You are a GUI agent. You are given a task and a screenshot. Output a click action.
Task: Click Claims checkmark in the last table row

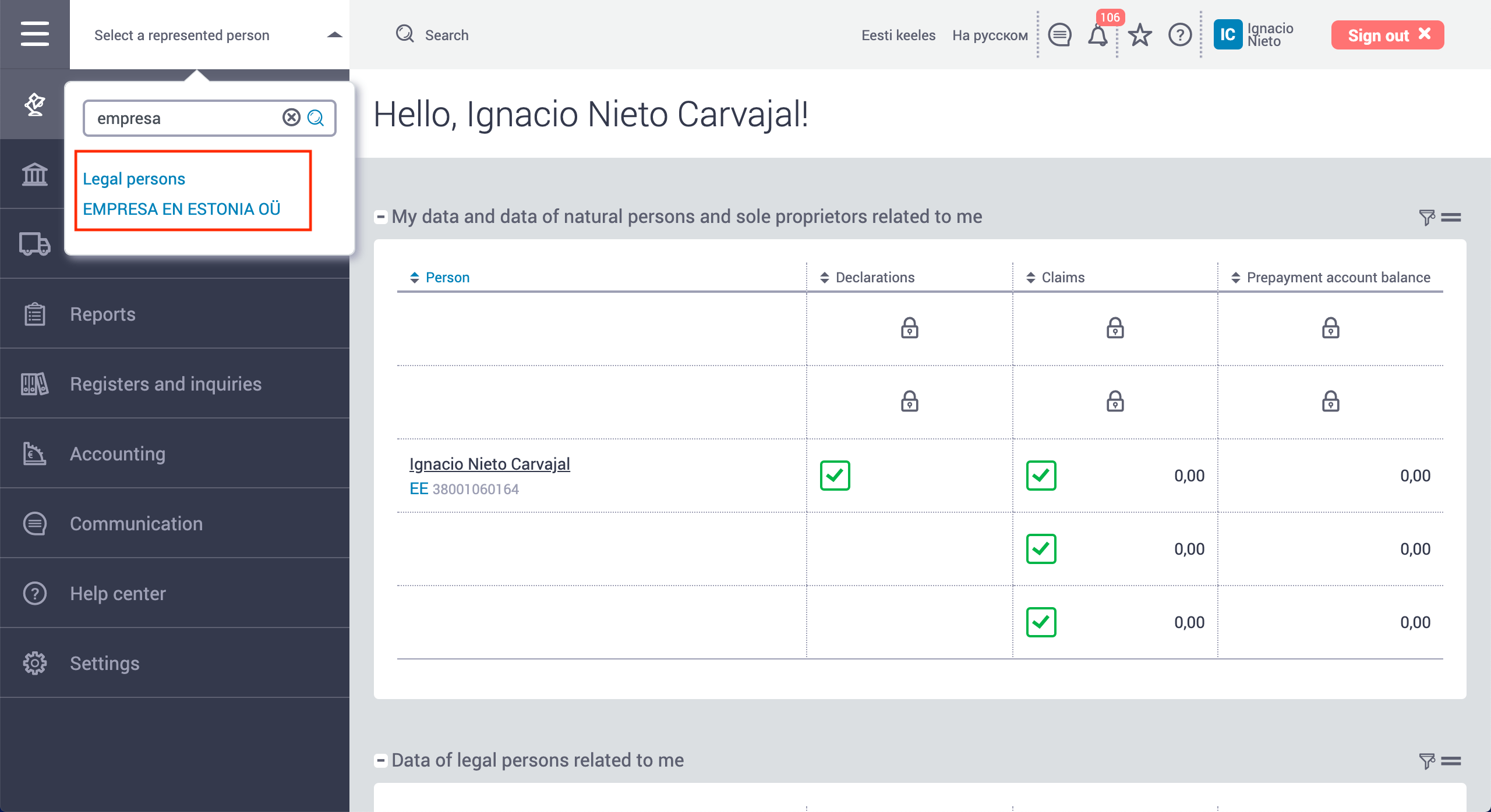pyautogui.click(x=1041, y=622)
